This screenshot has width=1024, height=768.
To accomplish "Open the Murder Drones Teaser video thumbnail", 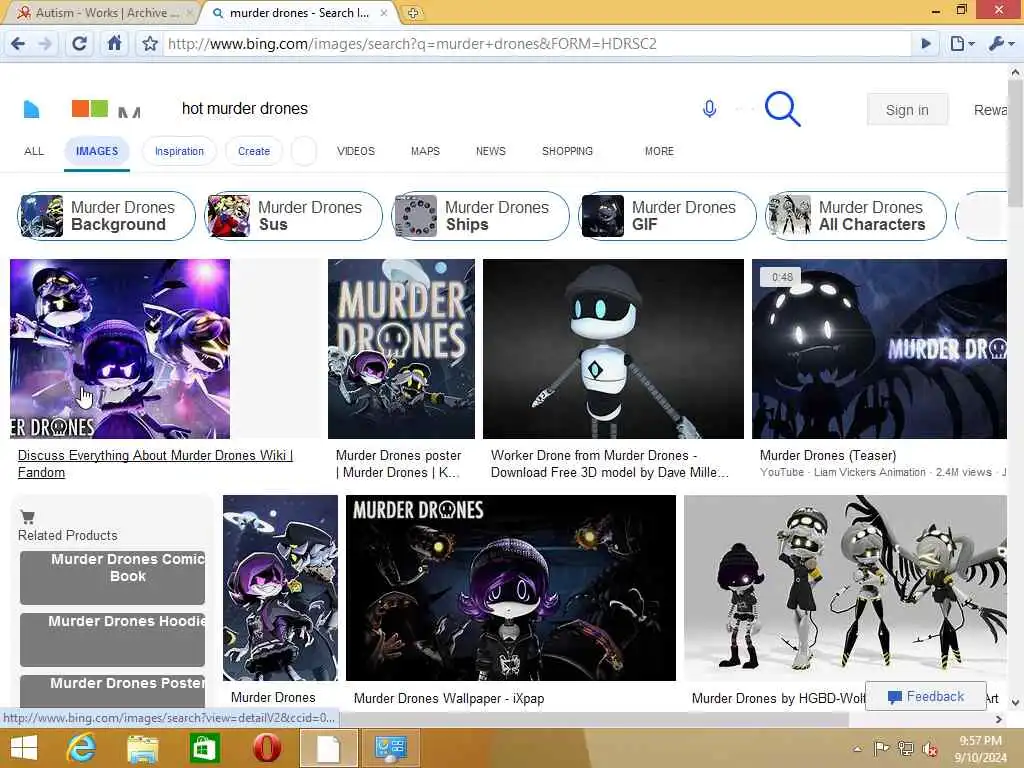I will coord(879,349).
